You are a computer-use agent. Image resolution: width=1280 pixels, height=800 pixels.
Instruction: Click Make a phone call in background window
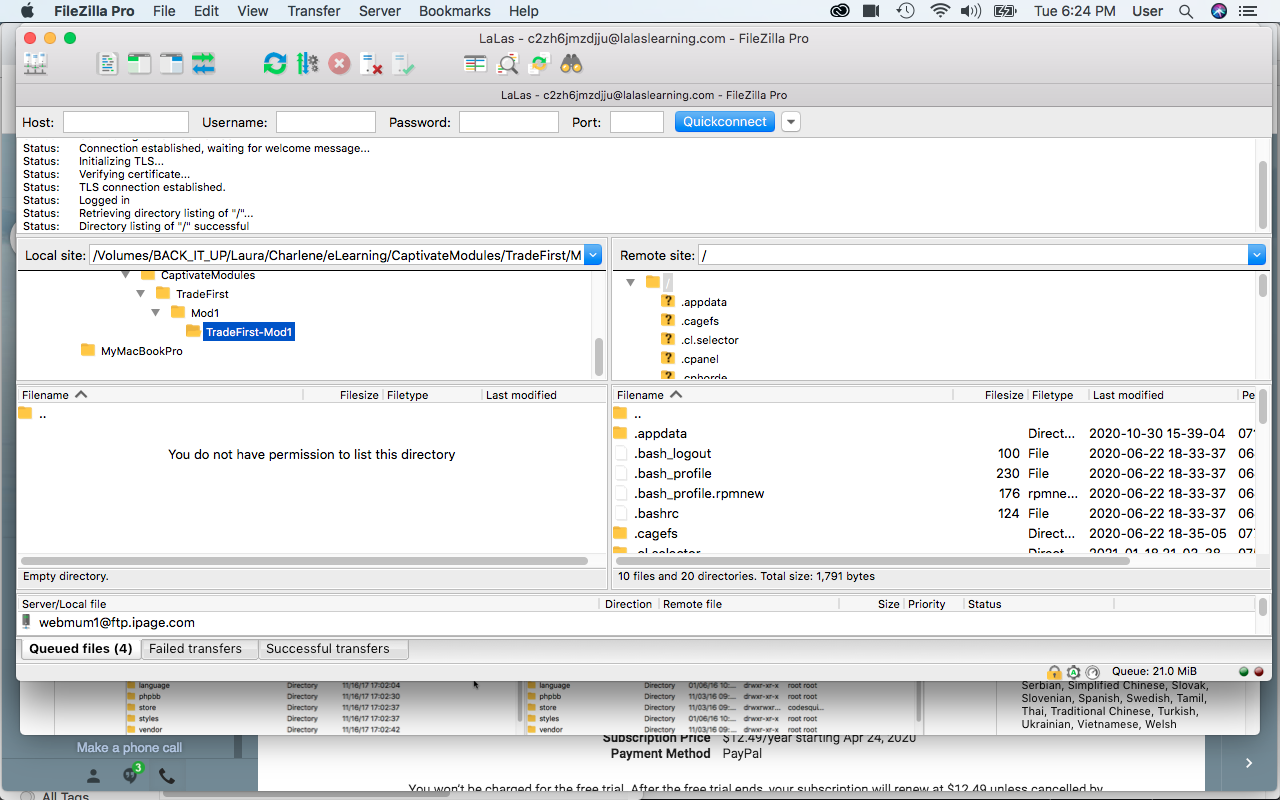click(130, 748)
